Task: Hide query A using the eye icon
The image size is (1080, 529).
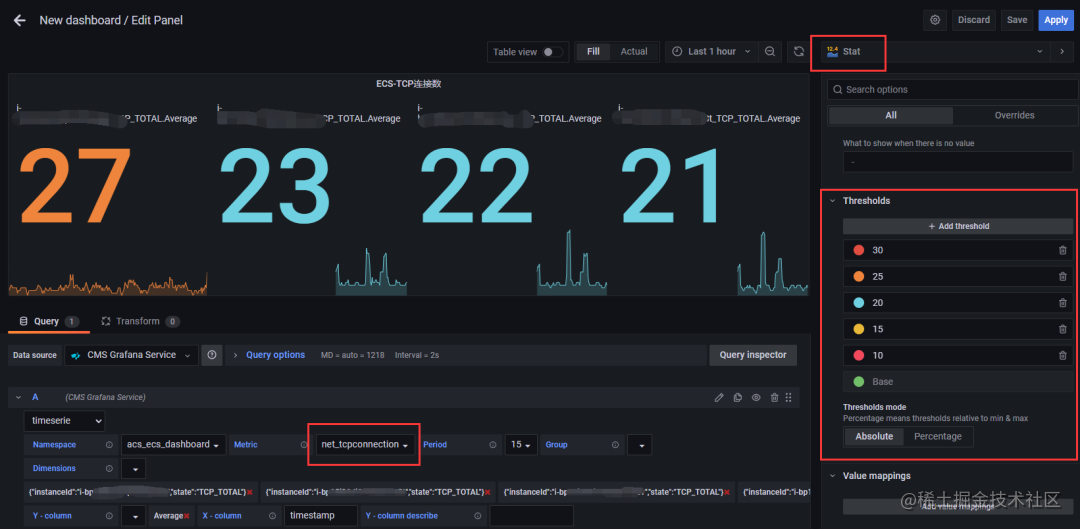Action: 756,397
